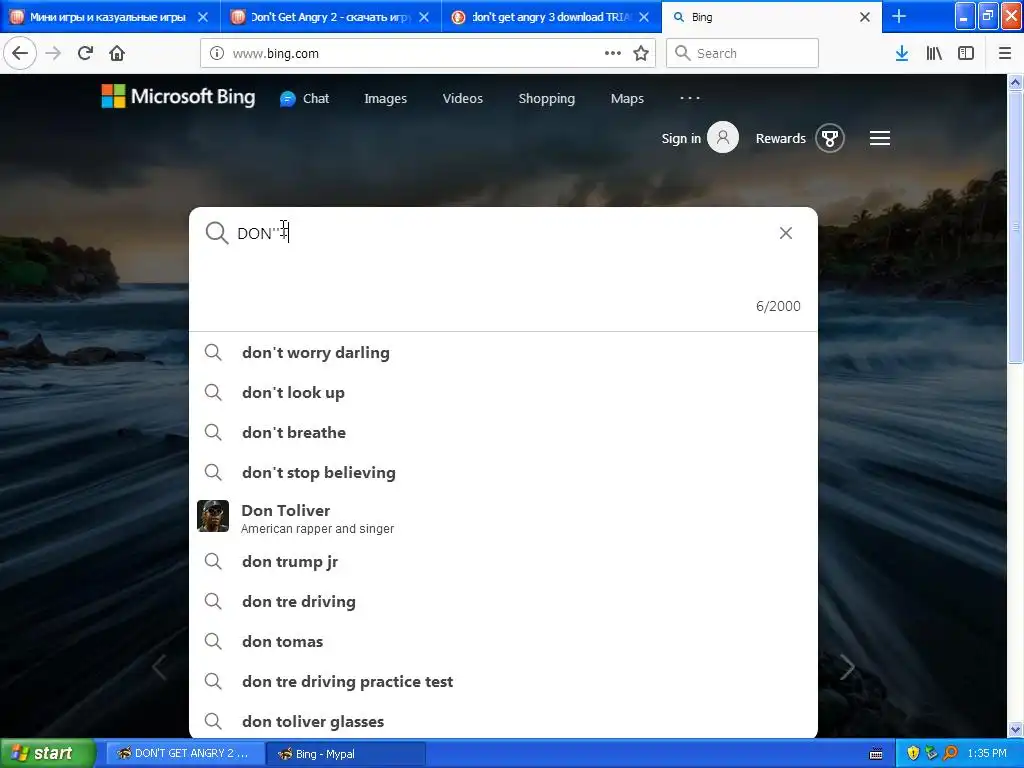Open Bing Chat
1024x768 pixels.
pyautogui.click(x=304, y=99)
